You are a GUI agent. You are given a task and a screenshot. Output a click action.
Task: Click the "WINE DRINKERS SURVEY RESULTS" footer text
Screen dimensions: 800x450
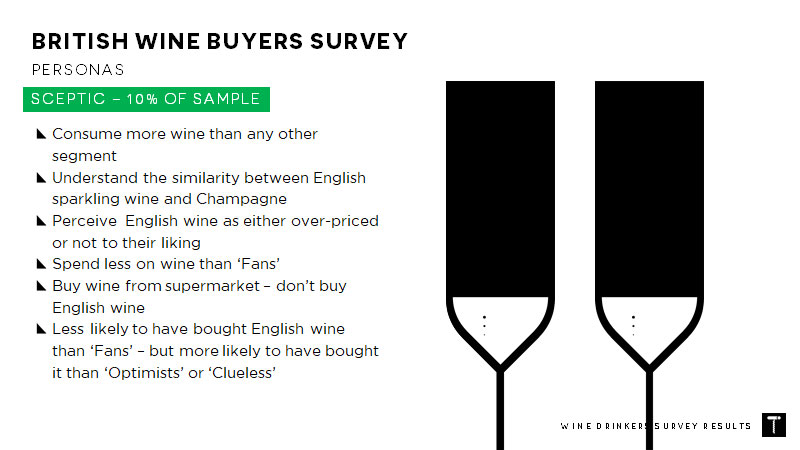pos(655,426)
